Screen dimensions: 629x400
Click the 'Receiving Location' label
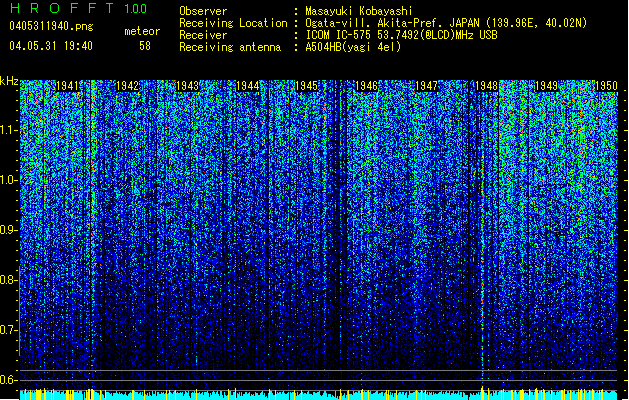tap(233, 23)
